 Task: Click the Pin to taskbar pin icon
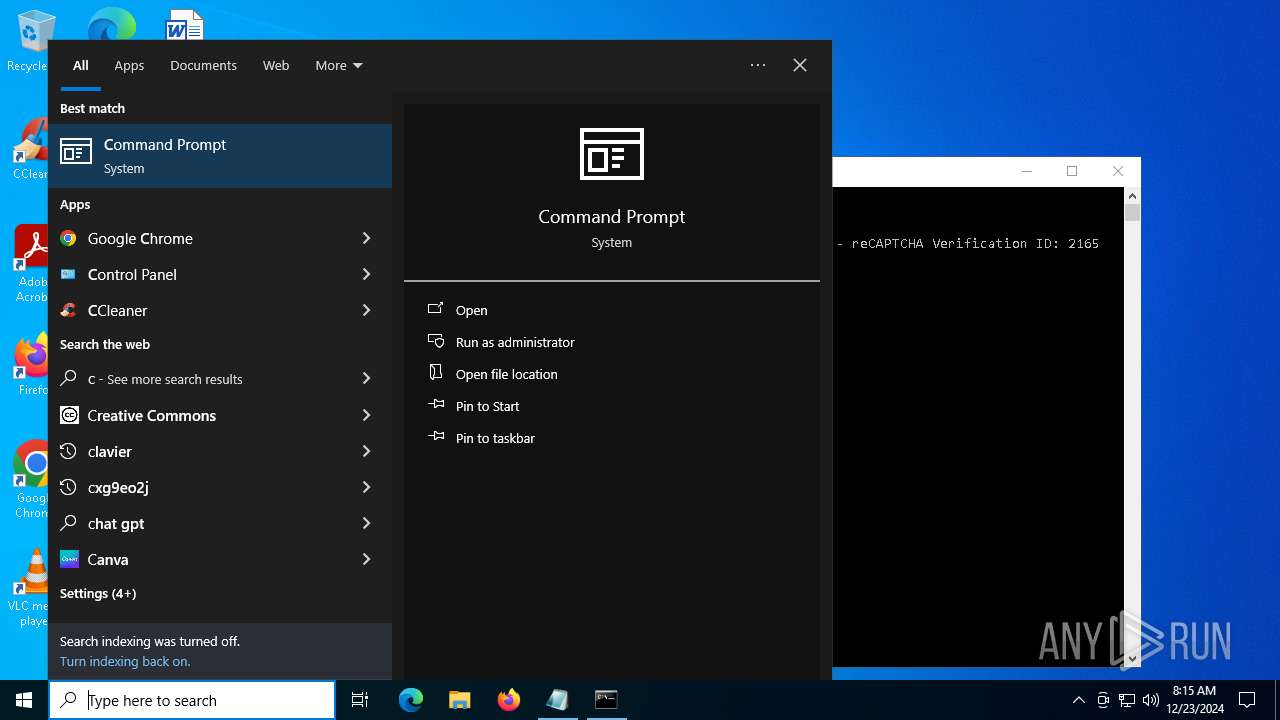tap(436, 437)
